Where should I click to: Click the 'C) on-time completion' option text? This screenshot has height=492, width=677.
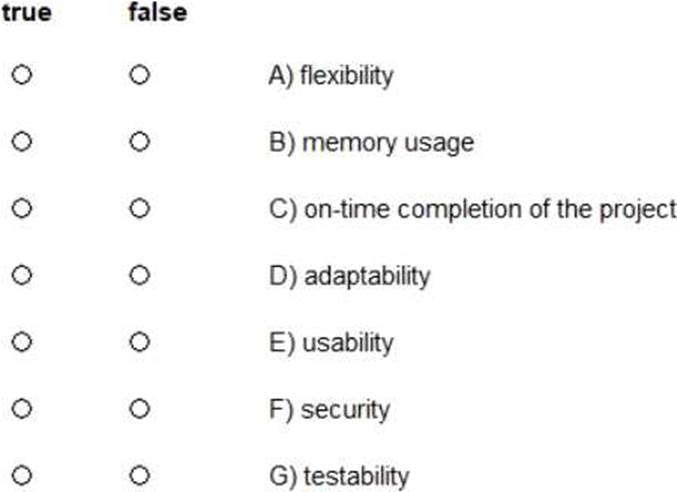coord(473,210)
